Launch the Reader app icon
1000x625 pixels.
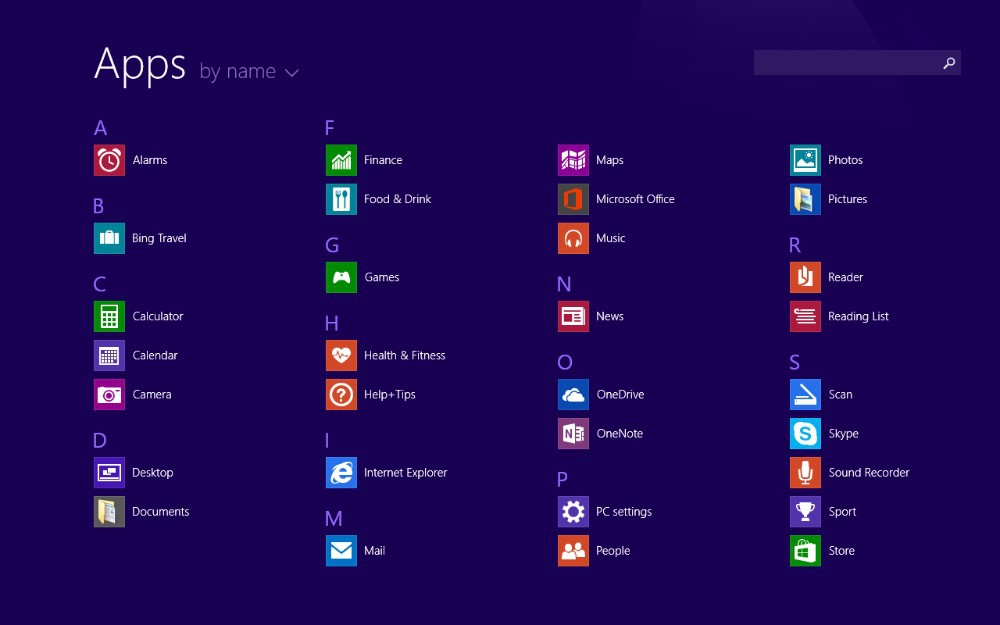[805, 277]
